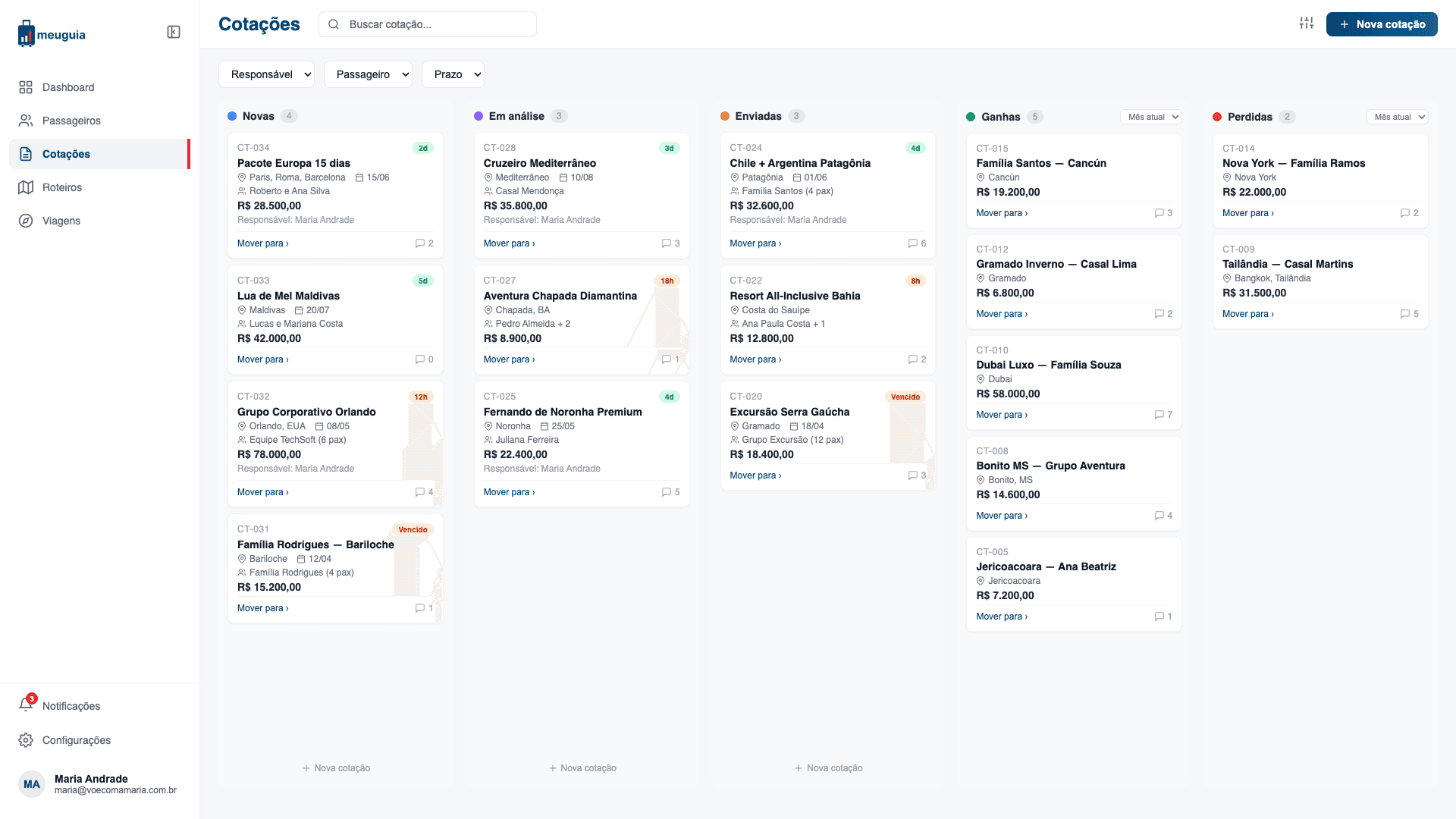Screen dimensions: 1456x819
Task: Expand Mover para on Chile + Argentina card
Action: [755, 243]
